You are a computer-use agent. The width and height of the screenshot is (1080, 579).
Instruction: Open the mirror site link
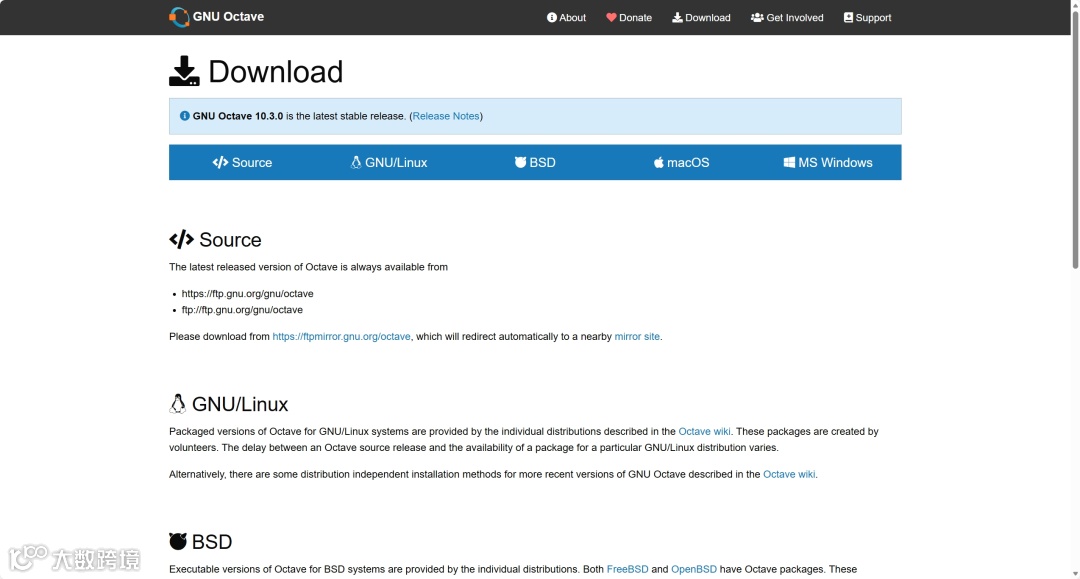coord(637,337)
